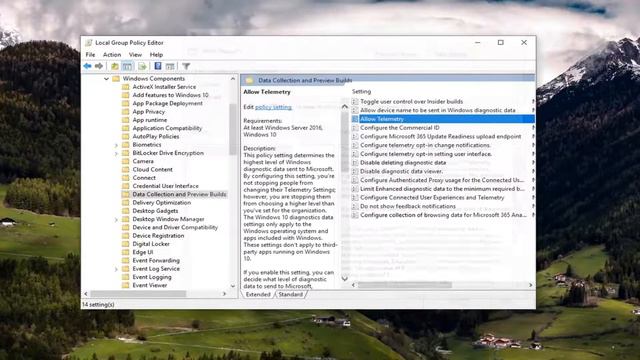Switch to the Standard tab

pos(291,294)
